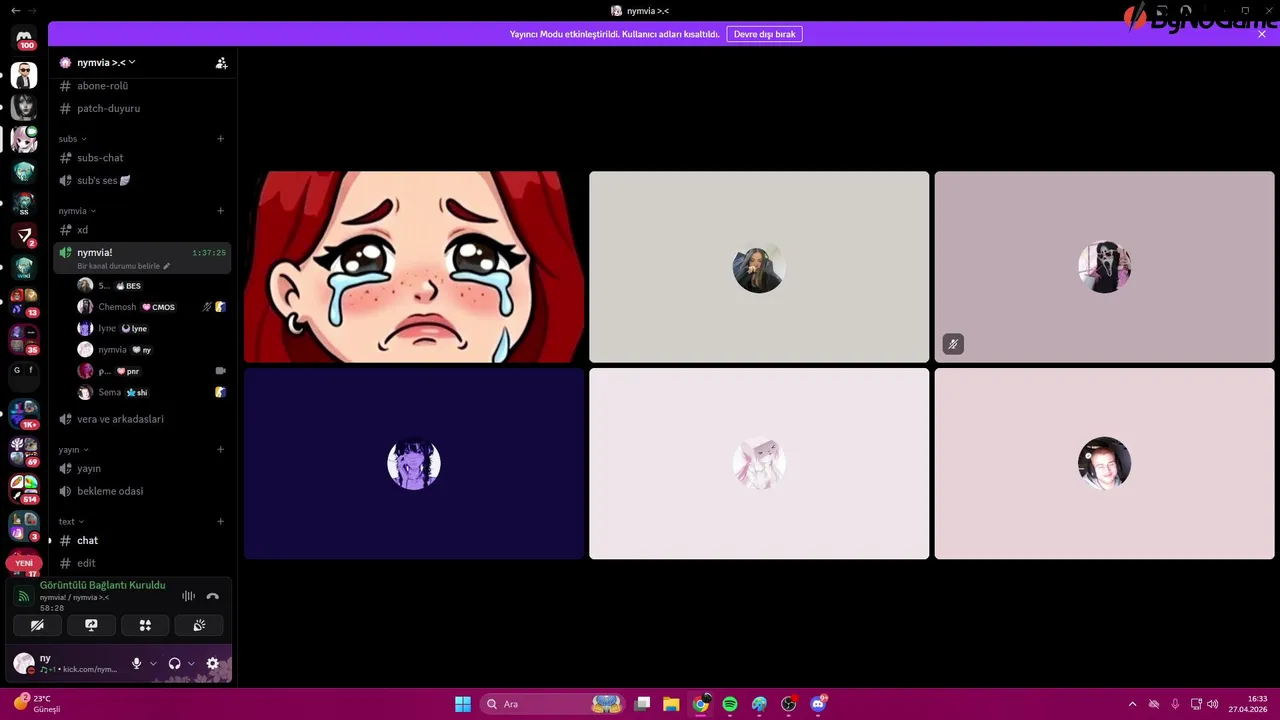1280x720 pixels.
Task: Open File Explorer from the taskbar
Action: [x=671, y=704]
